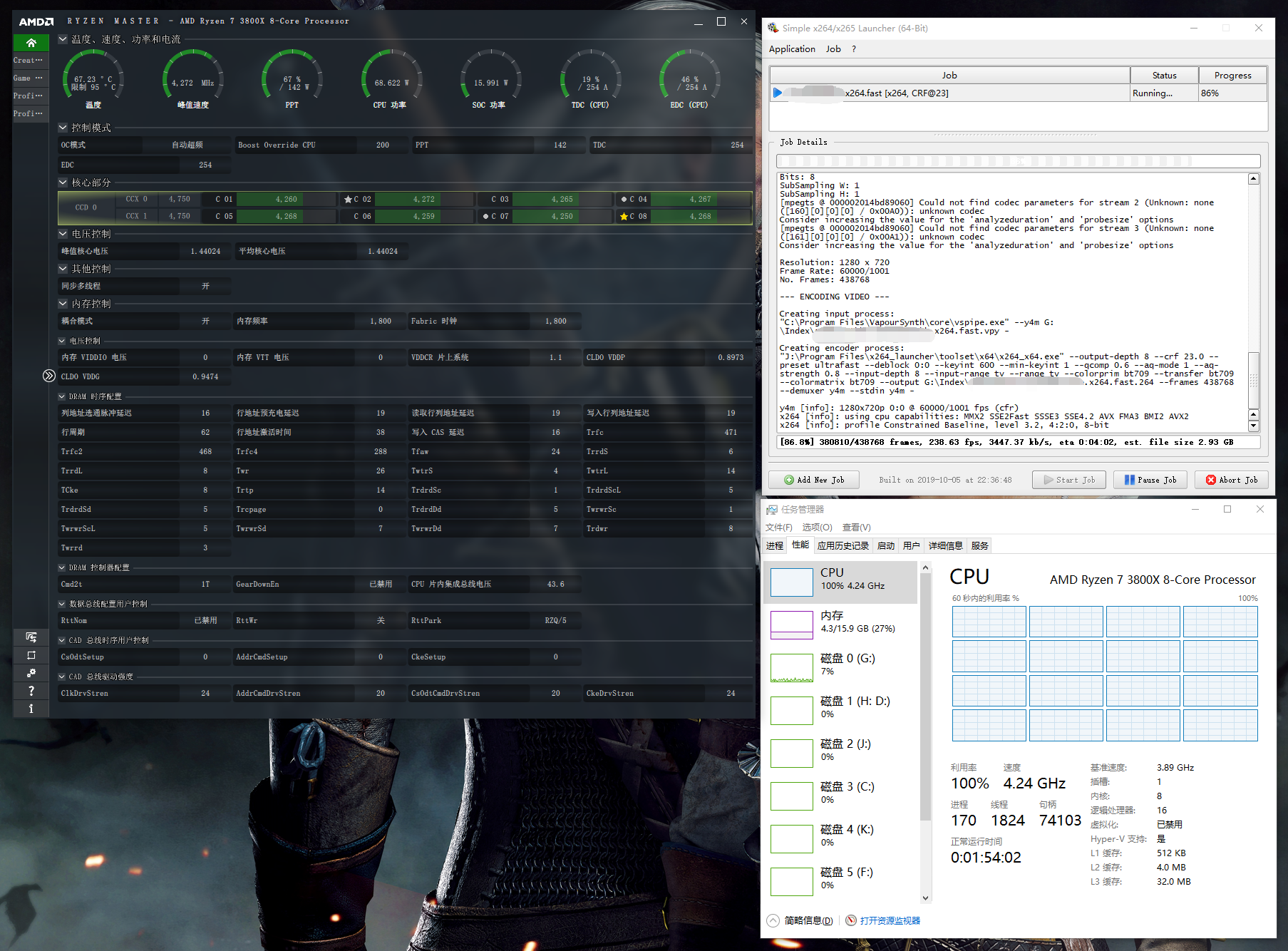Open Ryzen Master info 'i' icon

click(31, 709)
